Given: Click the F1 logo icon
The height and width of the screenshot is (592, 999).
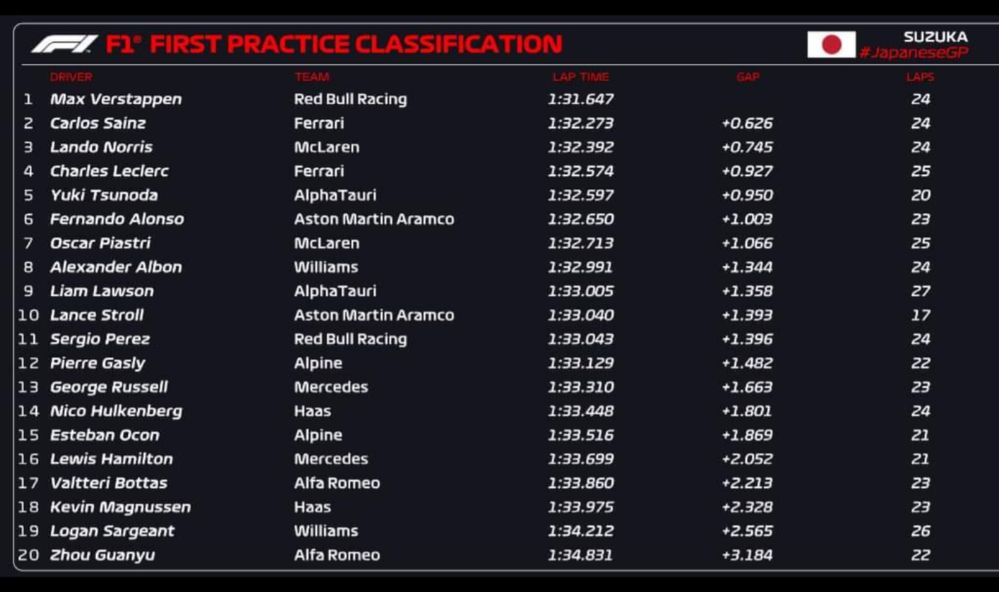Looking at the screenshot, I should pos(64,44).
